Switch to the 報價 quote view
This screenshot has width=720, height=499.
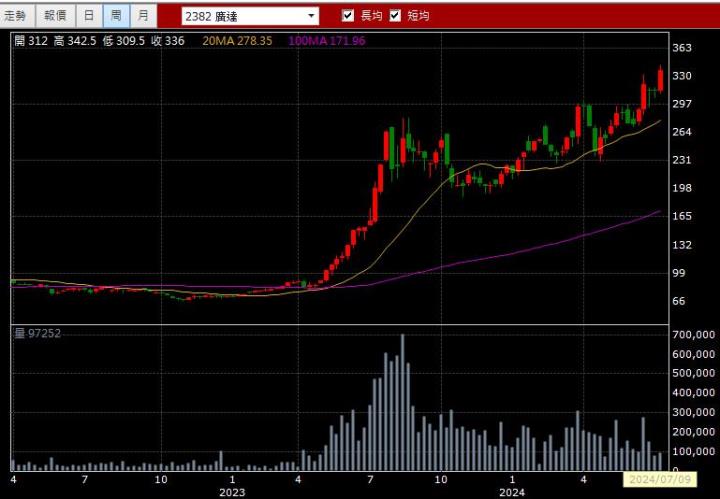[55, 16]
